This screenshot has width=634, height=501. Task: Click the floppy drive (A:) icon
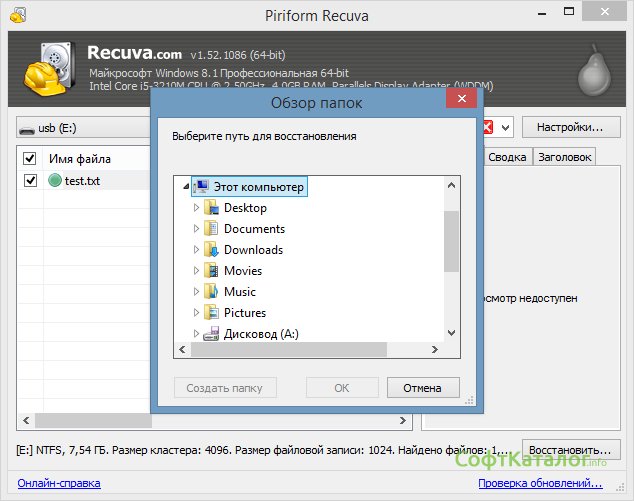(211, 334)
